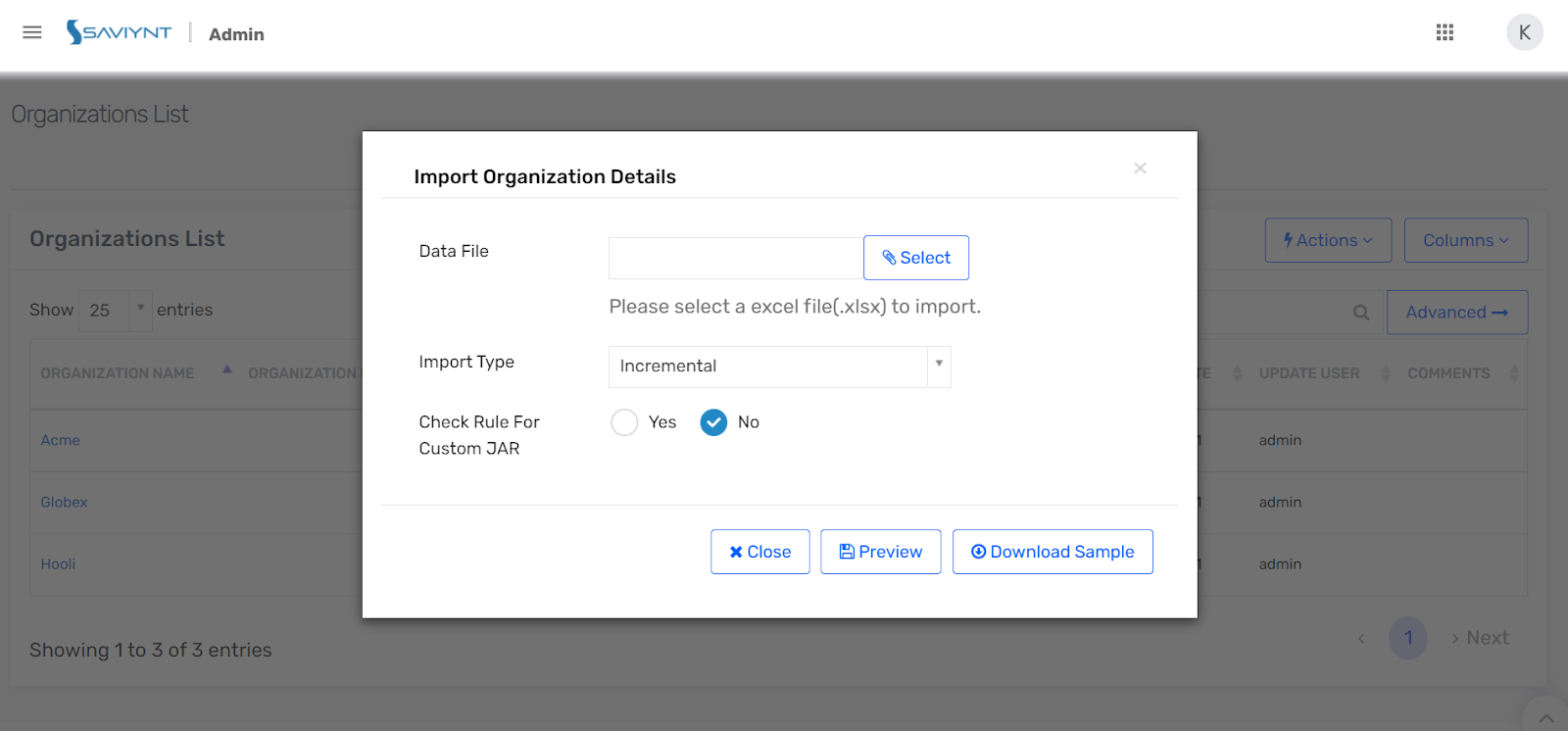Open the Hooli organization link
1568x731 pixels.
click(58, 564)
